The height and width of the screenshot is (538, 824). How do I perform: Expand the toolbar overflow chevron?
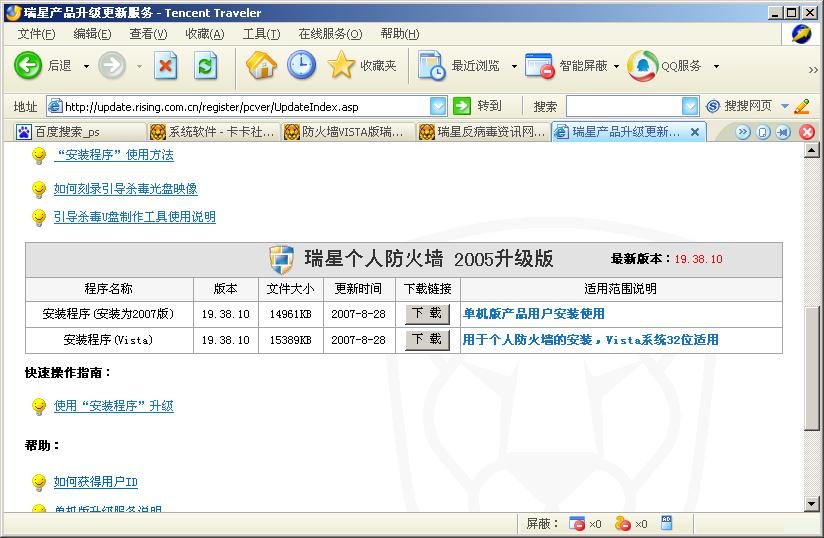click(x=813, y=69)
